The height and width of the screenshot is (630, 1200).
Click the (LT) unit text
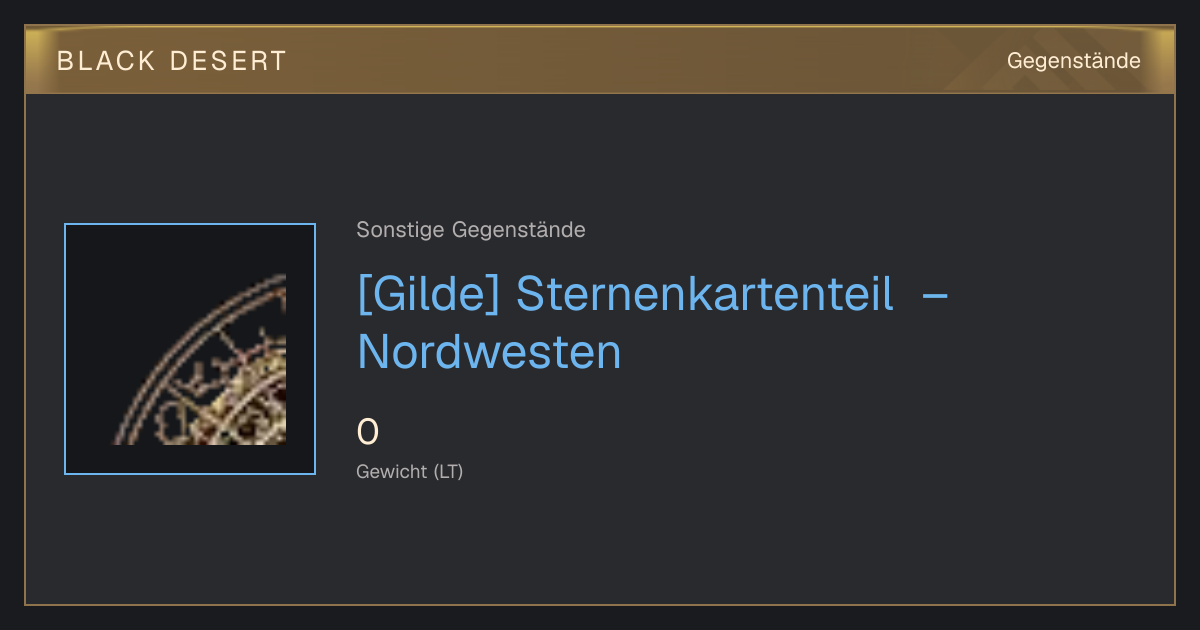coord(448,471)
